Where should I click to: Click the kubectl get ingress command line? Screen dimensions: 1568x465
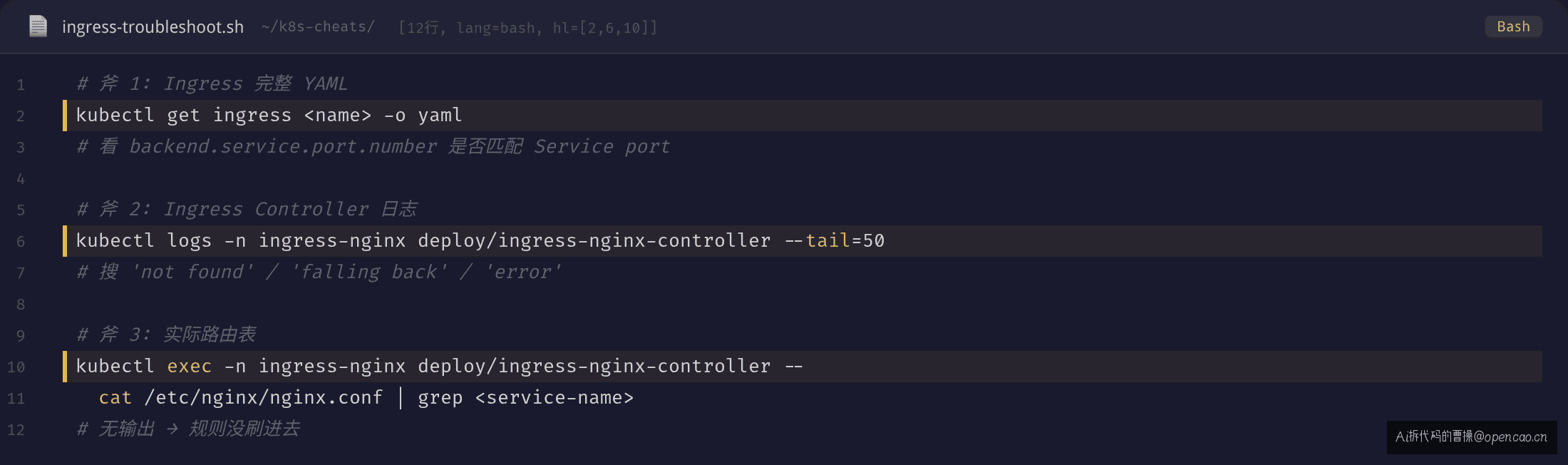point(803,116)
